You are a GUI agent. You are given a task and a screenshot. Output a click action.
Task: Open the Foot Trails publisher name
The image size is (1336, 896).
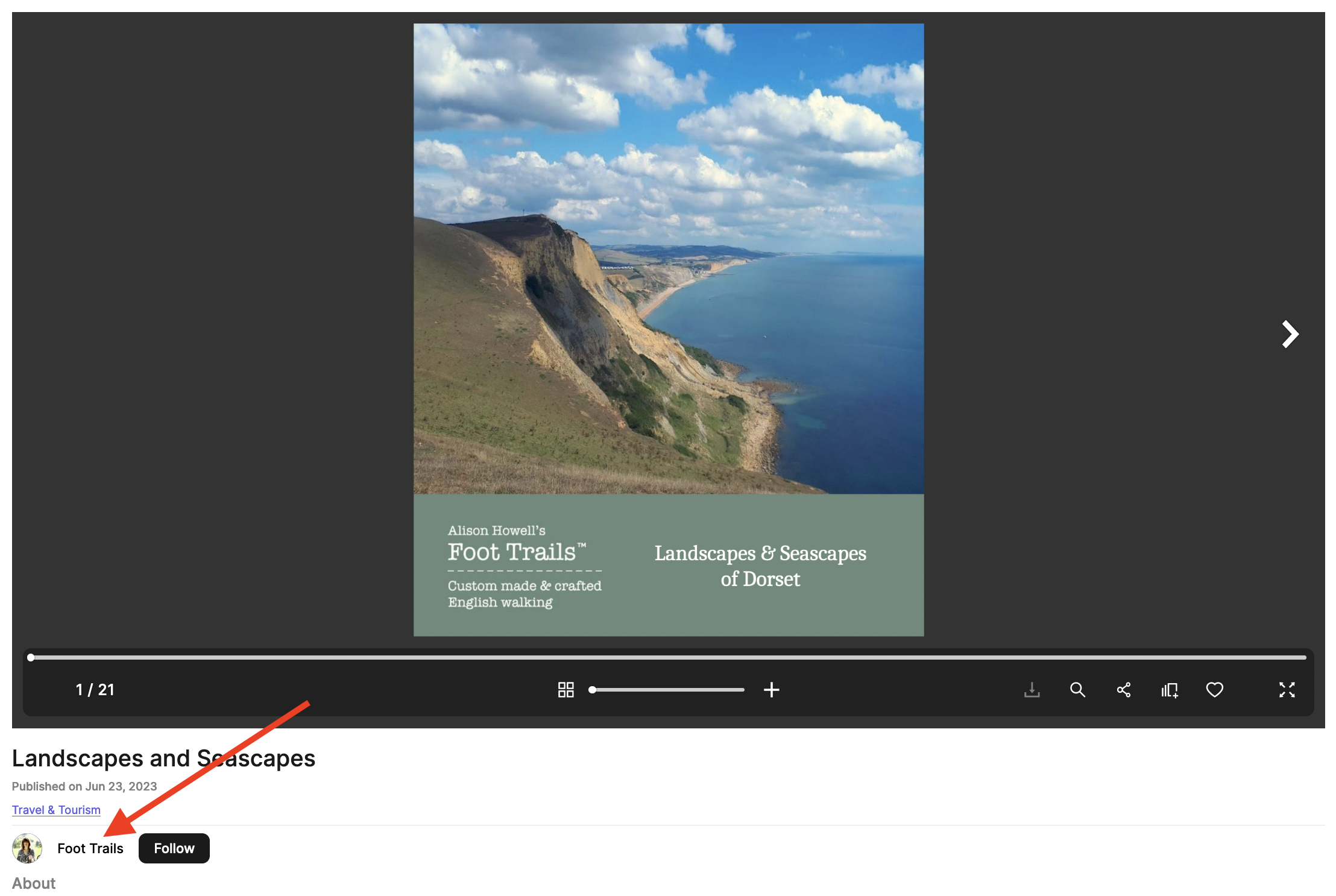click(90, 848)
